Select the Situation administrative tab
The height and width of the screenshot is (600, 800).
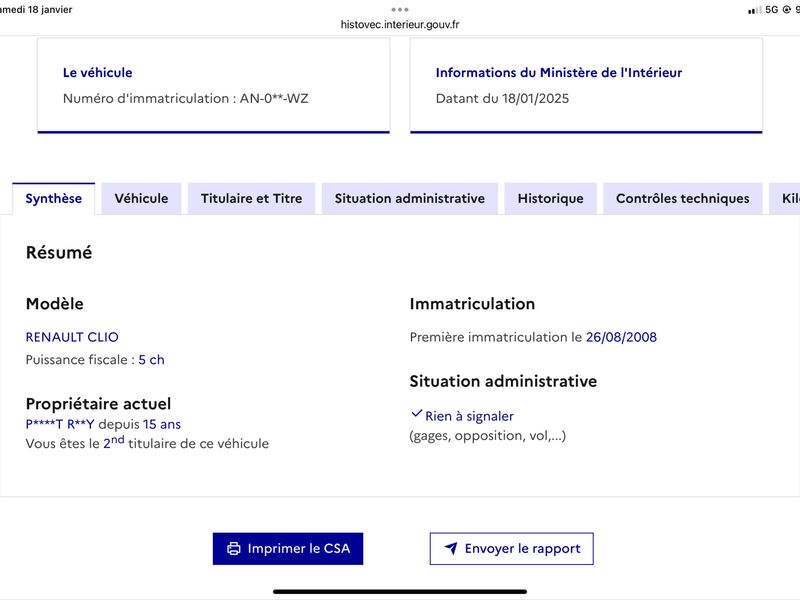click(410, 198)
